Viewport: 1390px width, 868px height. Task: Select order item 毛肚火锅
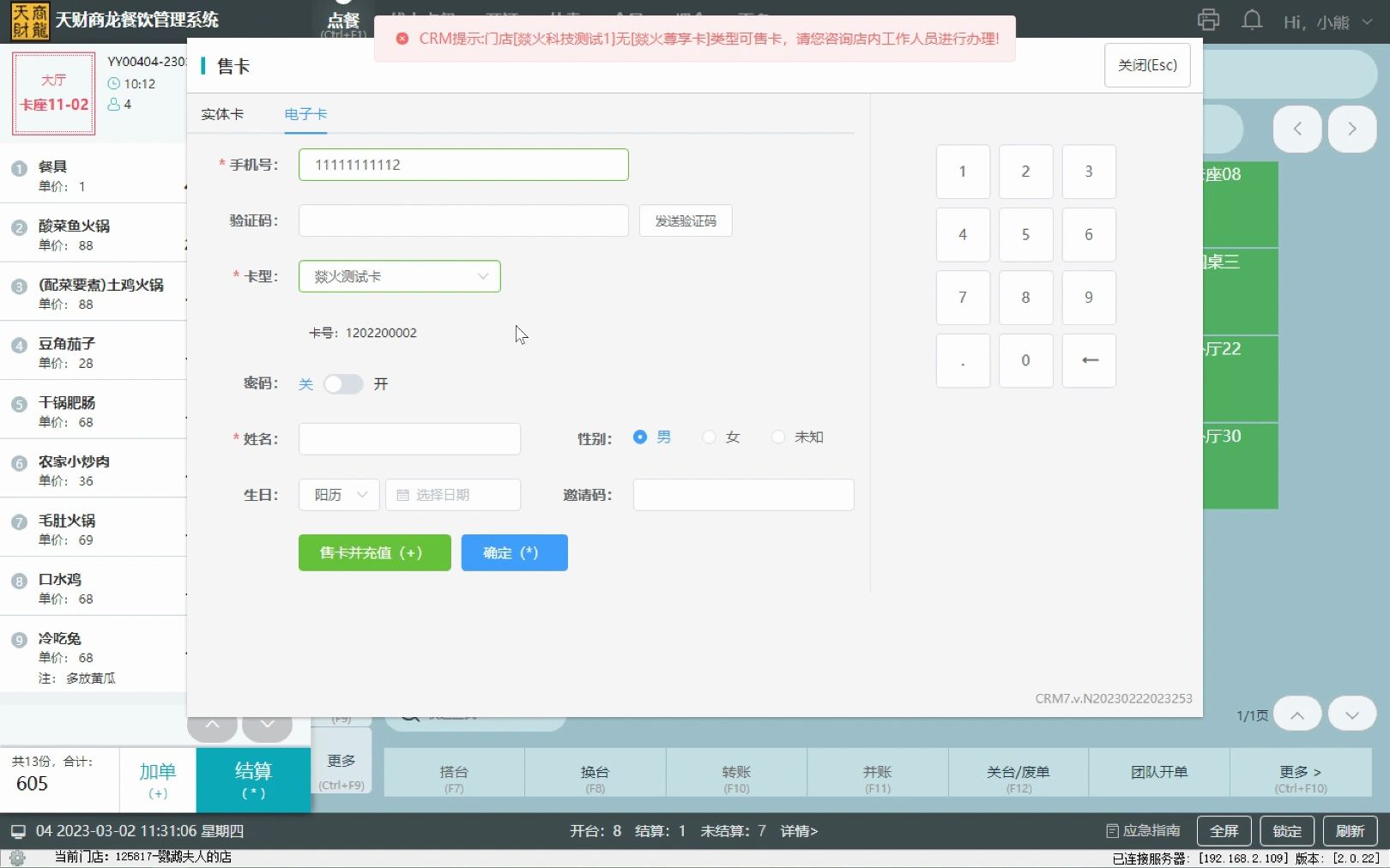[93, 529]
